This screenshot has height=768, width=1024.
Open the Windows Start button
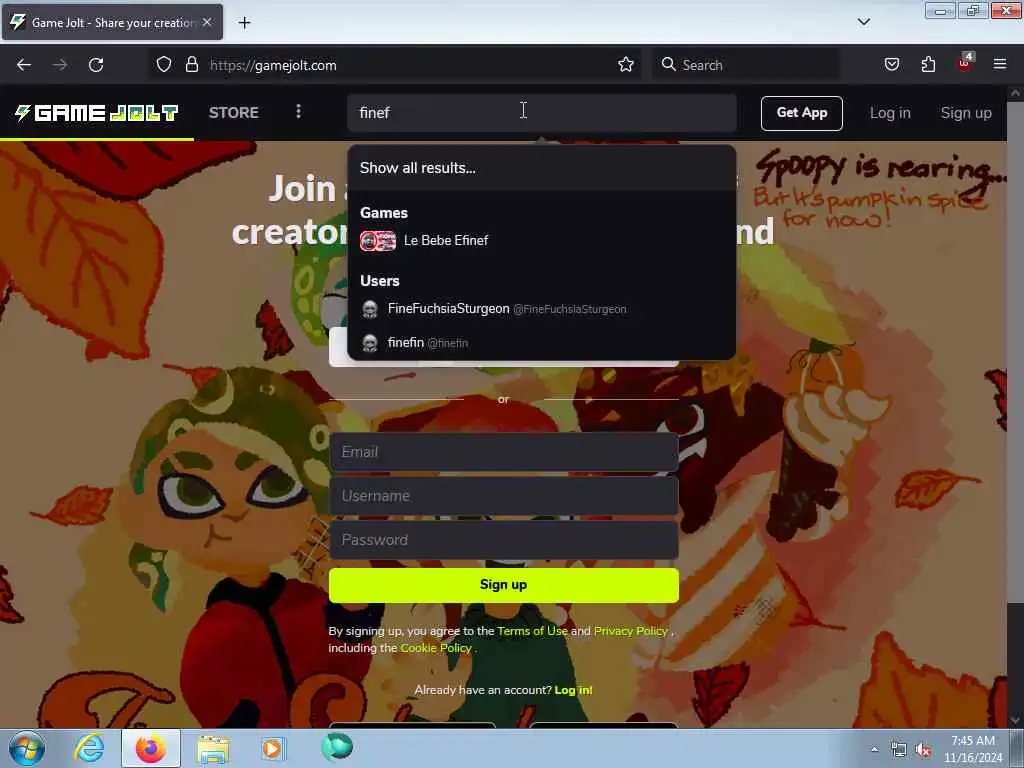(x=26, y=748)
